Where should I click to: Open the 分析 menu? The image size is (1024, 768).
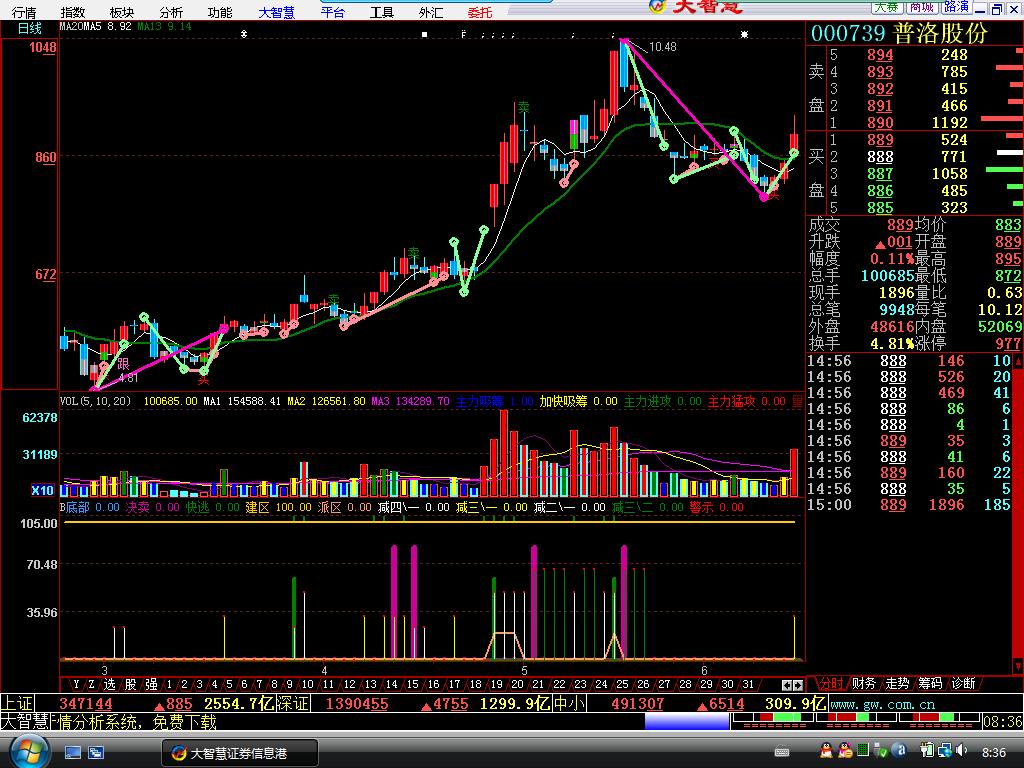[x=170, y=12]
